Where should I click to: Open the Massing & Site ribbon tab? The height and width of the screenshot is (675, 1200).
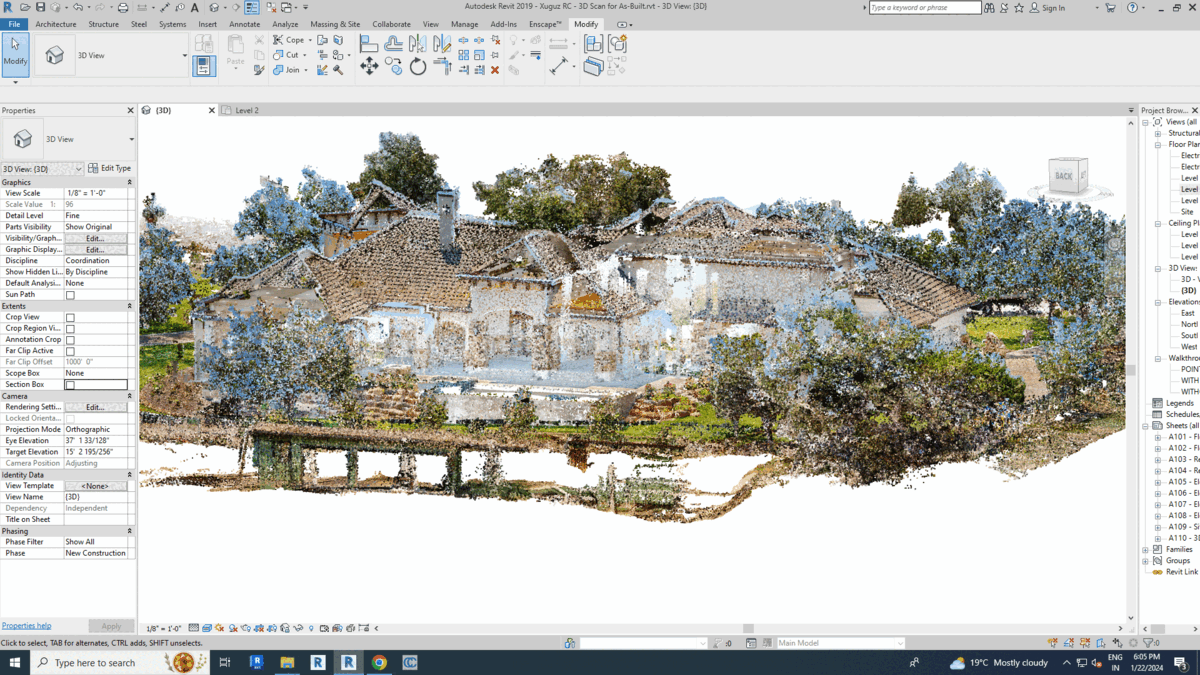pyautogui.click(x=334, y=24)
